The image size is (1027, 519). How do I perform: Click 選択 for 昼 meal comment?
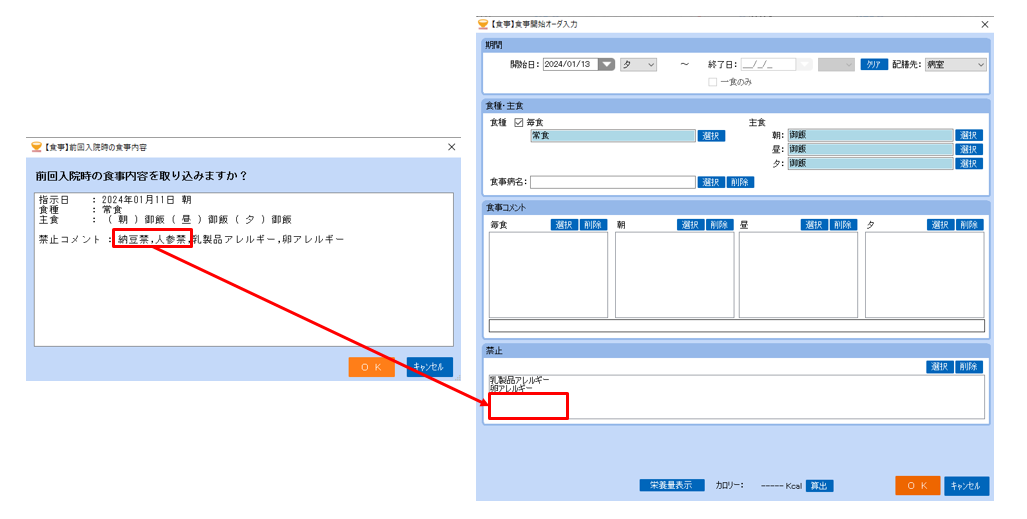[814, 225]
